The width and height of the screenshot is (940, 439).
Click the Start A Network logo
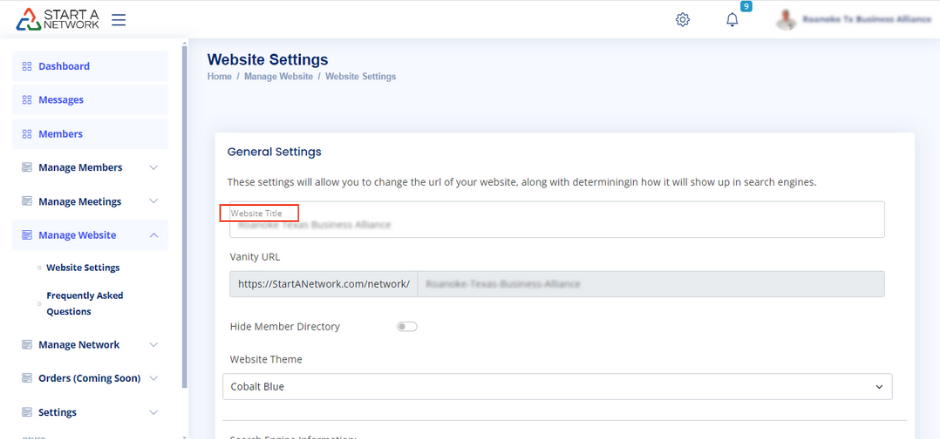tap(57, 19)
